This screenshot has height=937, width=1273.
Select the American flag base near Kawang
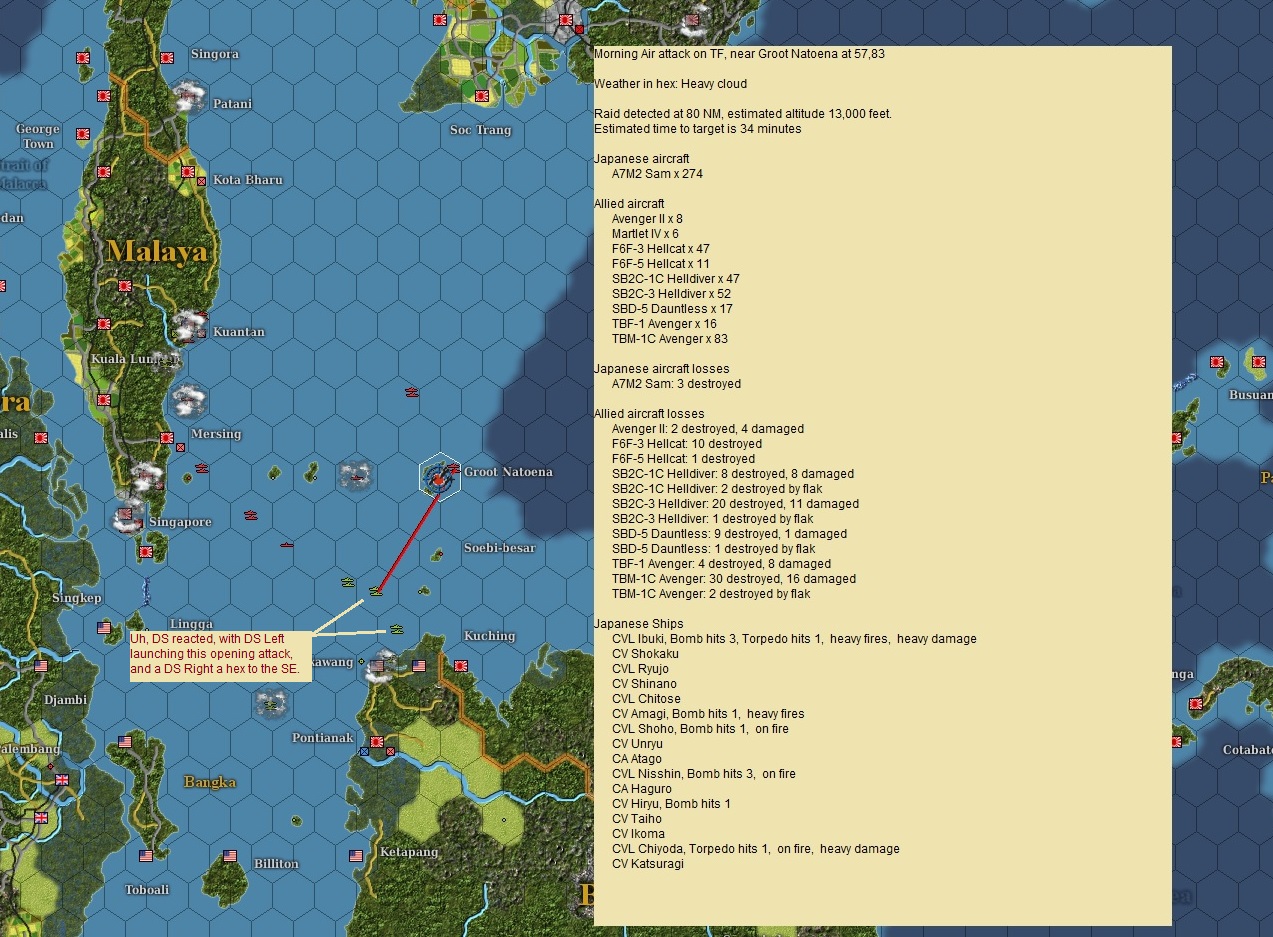pyautogui.click(x=377, y=665)
